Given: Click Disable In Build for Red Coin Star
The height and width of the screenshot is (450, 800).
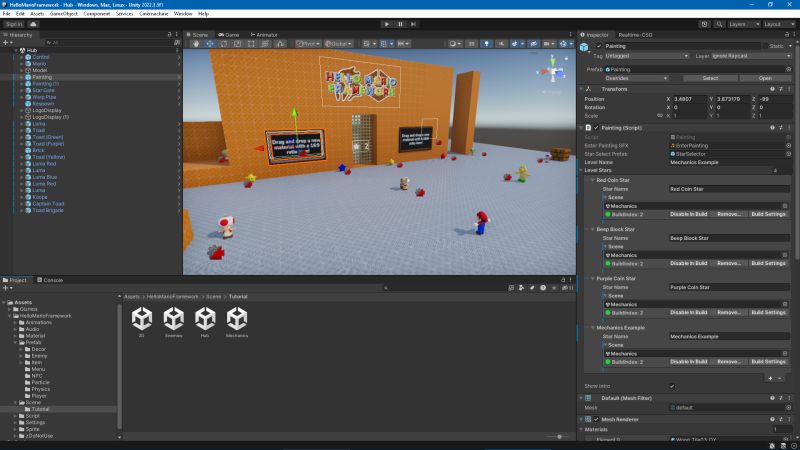Looking at the screenshot, I should coord(688,214).
